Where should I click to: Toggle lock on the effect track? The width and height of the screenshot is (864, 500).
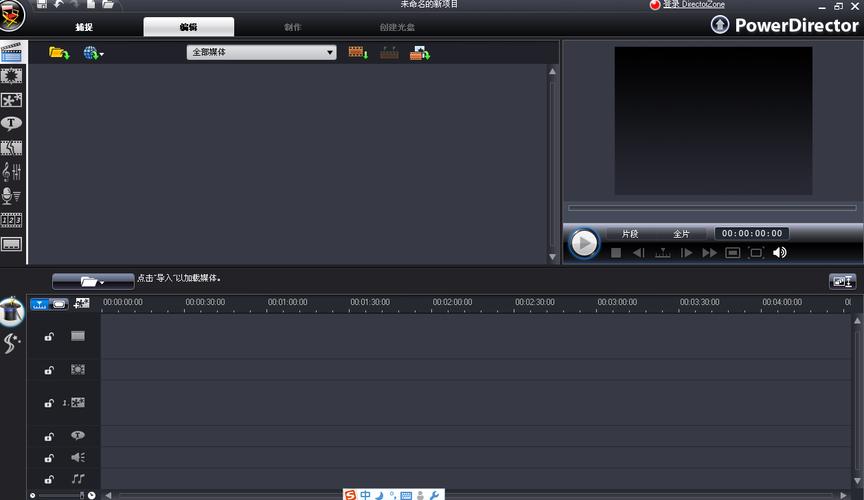pyautogui.click(x=49, y=370)
